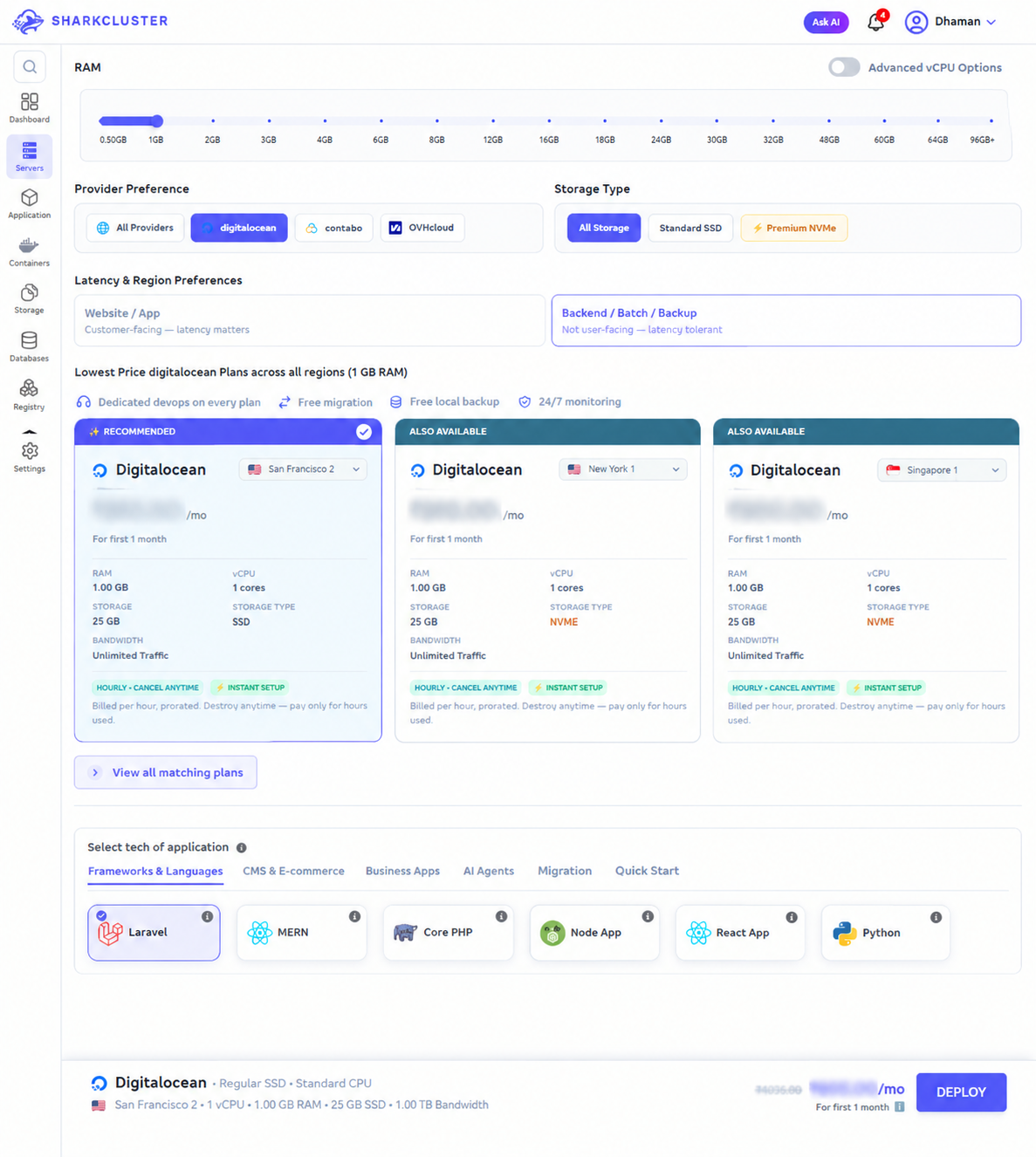Go to Dashboard in sidebar

coord(30,108)
